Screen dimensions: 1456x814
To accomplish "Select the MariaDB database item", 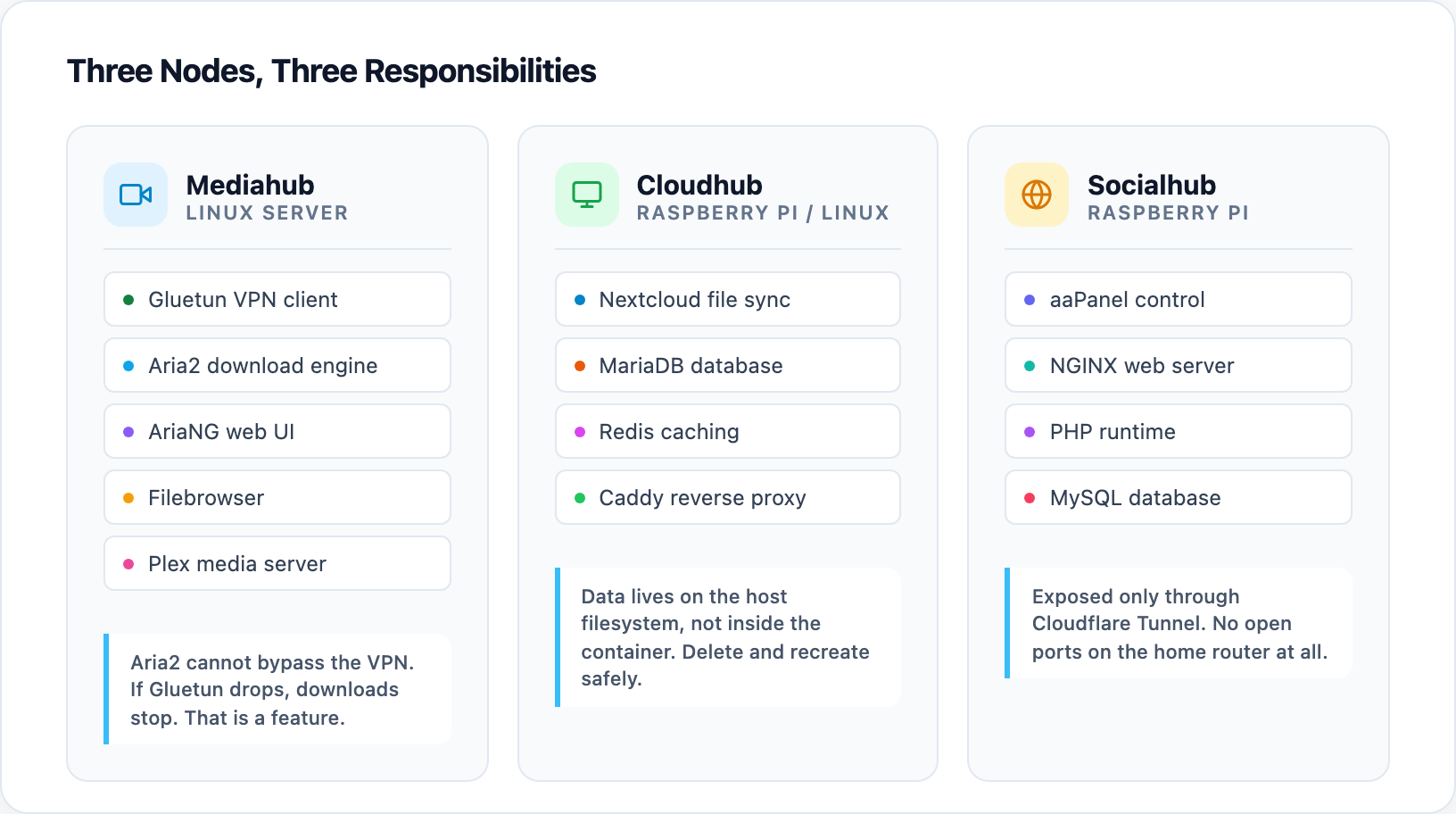I will tap(728, 365).
